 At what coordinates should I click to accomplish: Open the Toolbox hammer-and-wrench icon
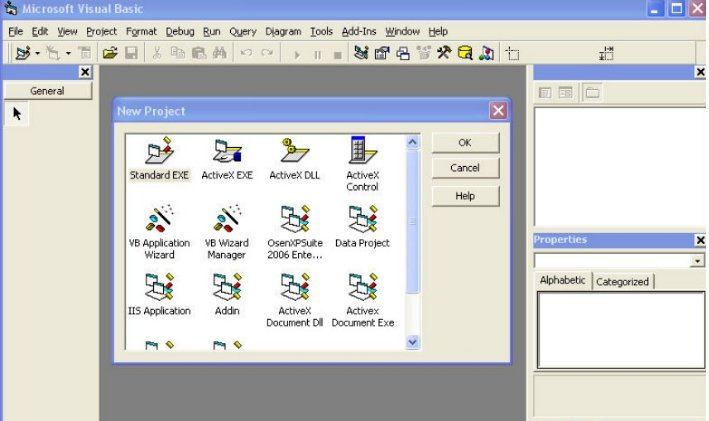(444, 53)
